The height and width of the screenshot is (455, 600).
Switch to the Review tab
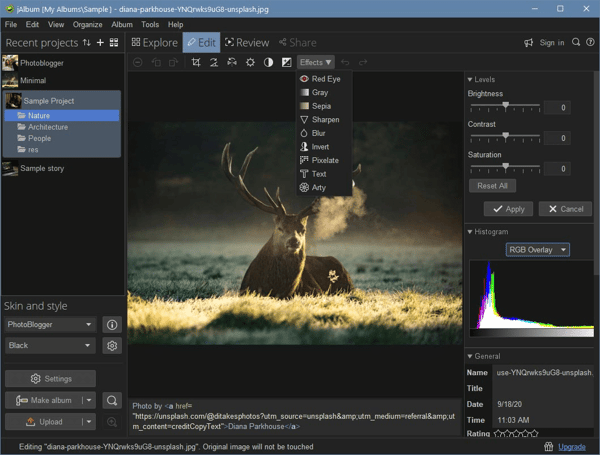(247, 42)
